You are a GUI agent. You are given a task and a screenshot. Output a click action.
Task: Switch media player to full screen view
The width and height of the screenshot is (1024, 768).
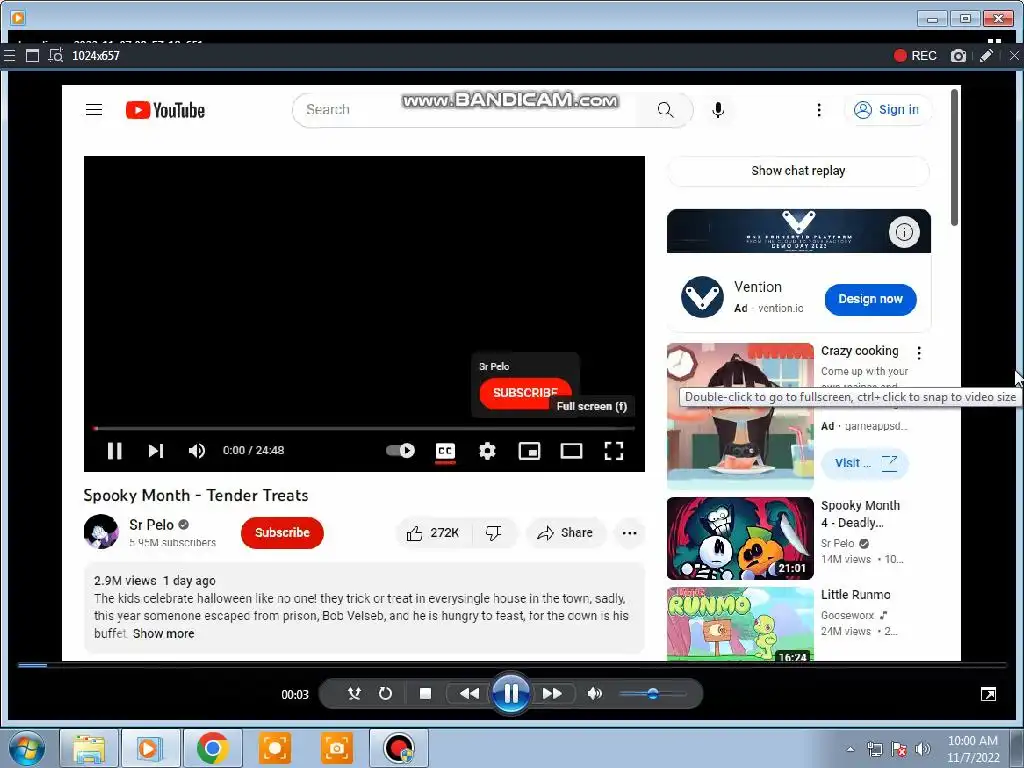(x=988, y=694)
